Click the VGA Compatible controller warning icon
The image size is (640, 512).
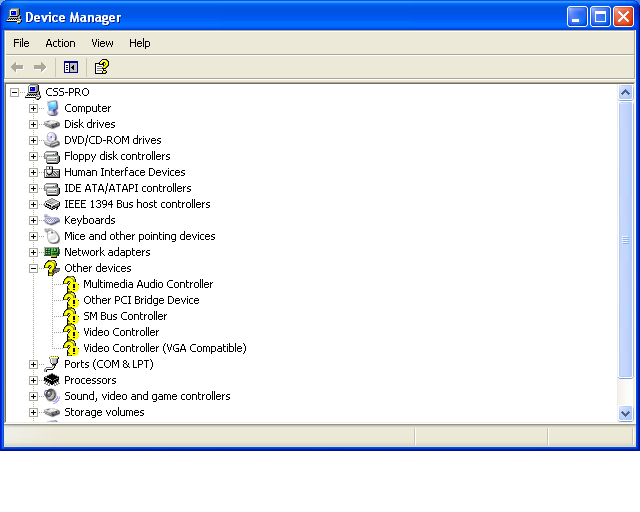coord(71,348)
